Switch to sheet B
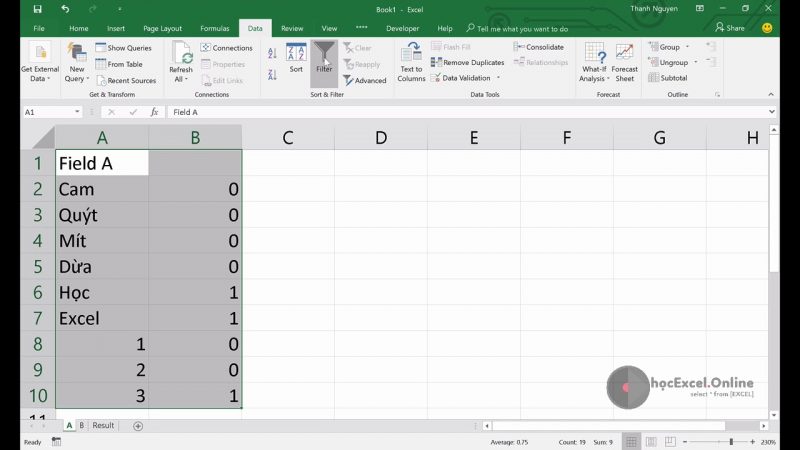The image size is (800, 450). pyautogui.click(x=82, y=425)
